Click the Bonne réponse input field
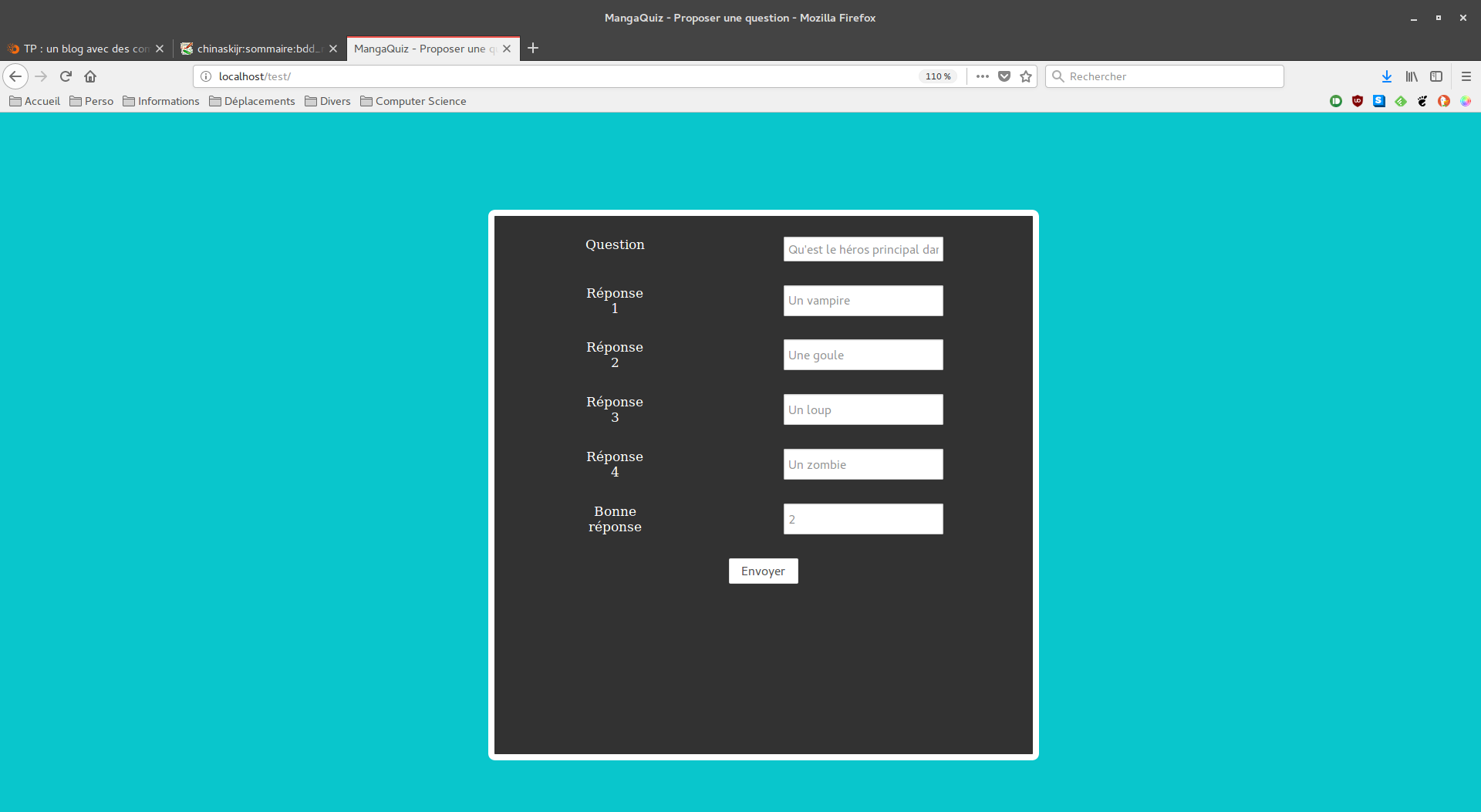Viewport: 1481px width, 812px height. (x=862, y=519)
